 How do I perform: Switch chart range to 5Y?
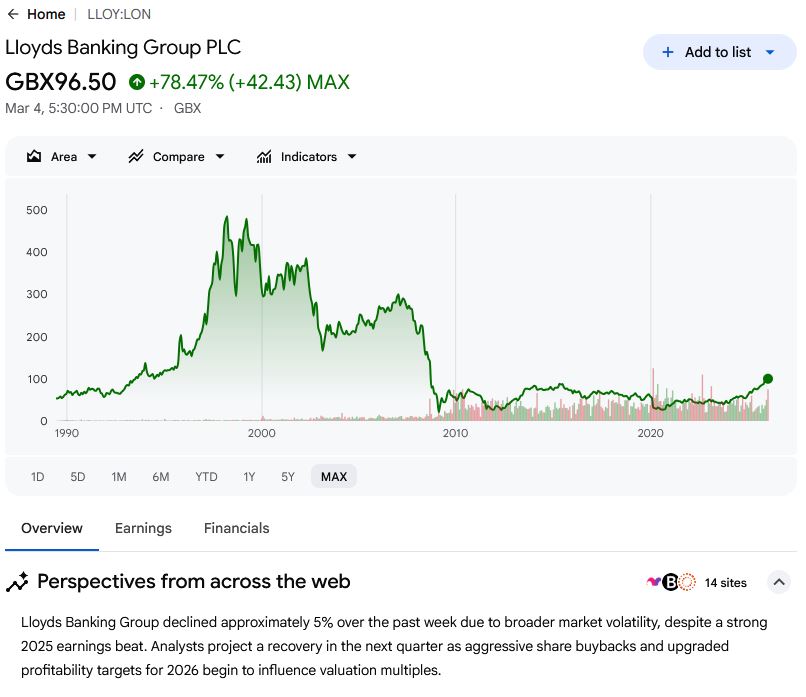point(288,477)
